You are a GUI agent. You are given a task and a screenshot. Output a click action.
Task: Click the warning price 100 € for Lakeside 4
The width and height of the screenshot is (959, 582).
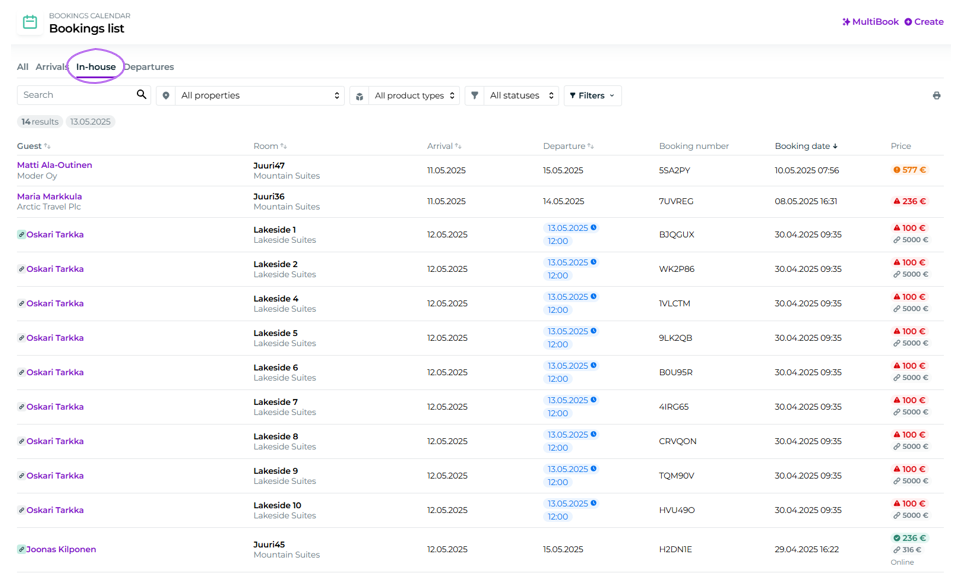(910, 297)
